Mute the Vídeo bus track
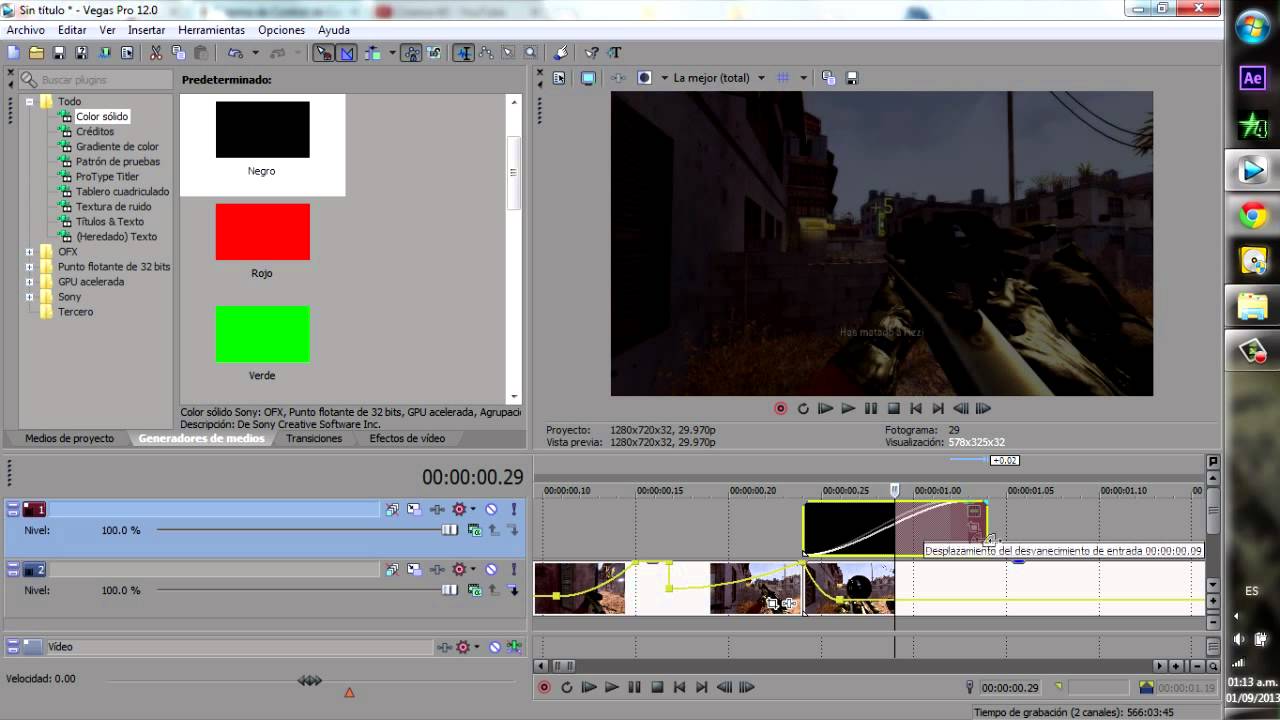 494,647
